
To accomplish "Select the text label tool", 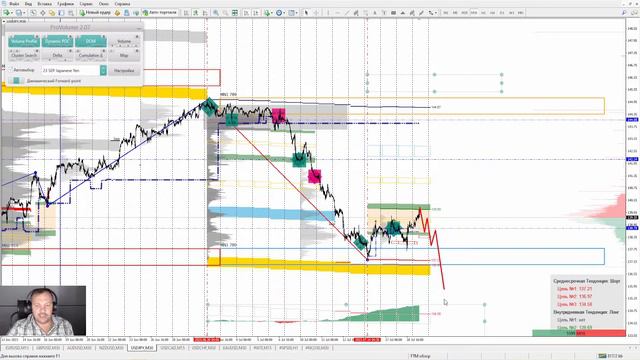I will pyautogui.click(x=384, y=13).
